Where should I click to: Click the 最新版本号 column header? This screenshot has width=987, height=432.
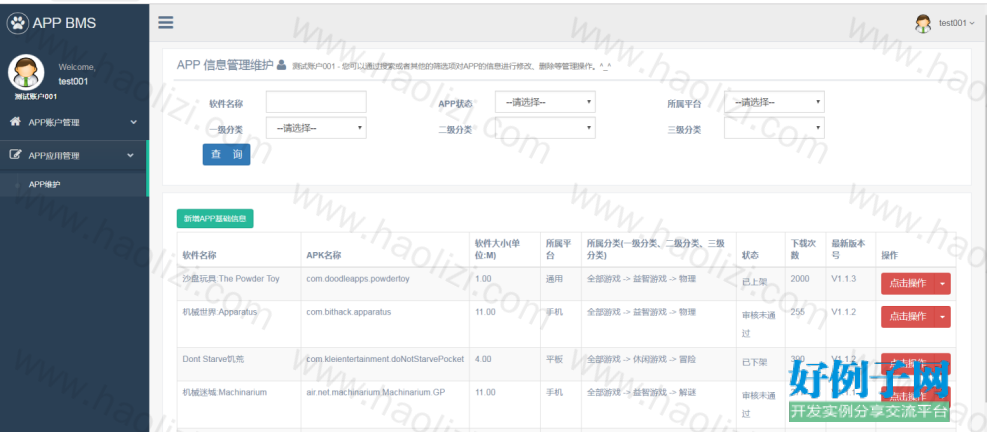click(849, 249)
